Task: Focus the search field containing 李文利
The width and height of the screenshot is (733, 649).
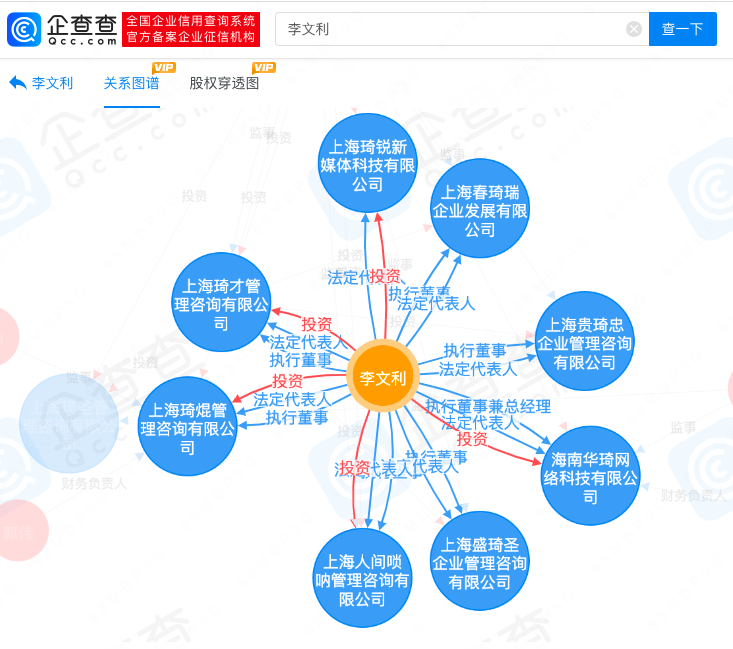Action: (x=462, y=29)
